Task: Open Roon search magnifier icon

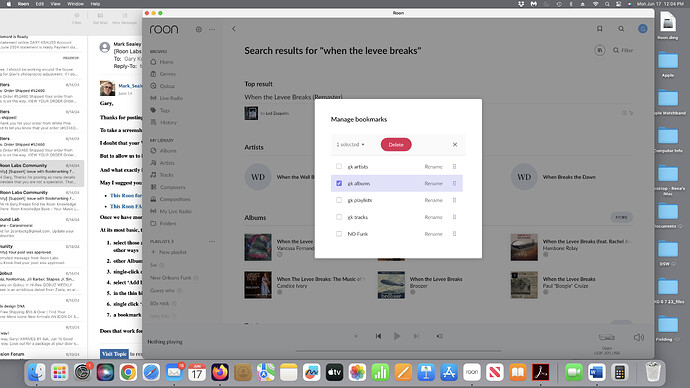Action: [x=621, y=29]
